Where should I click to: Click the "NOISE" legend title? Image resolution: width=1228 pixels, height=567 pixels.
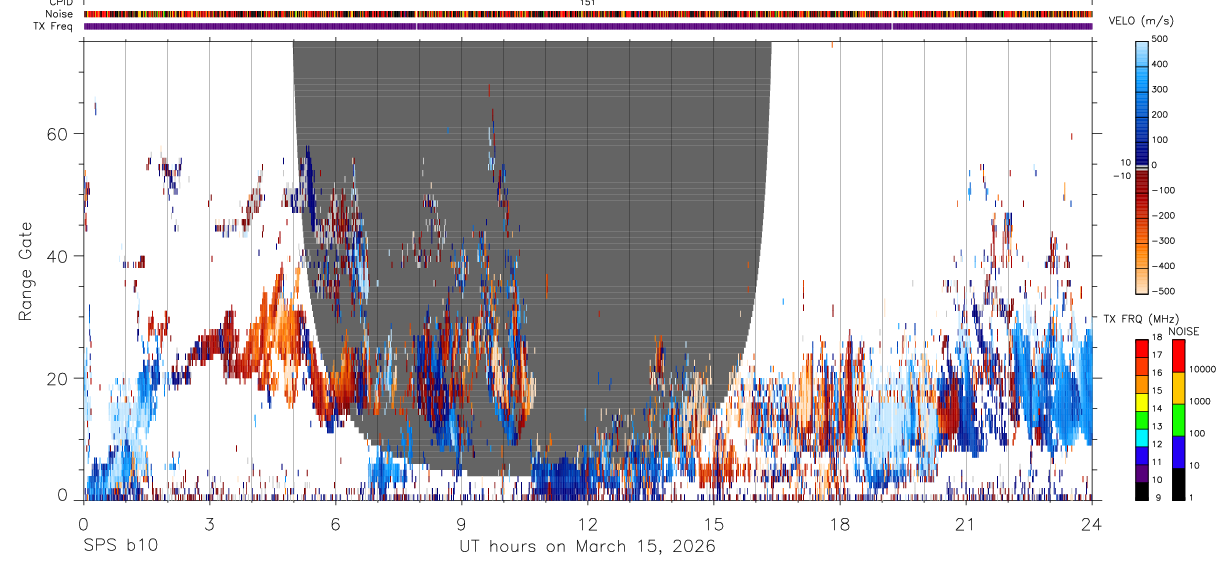1183,331
